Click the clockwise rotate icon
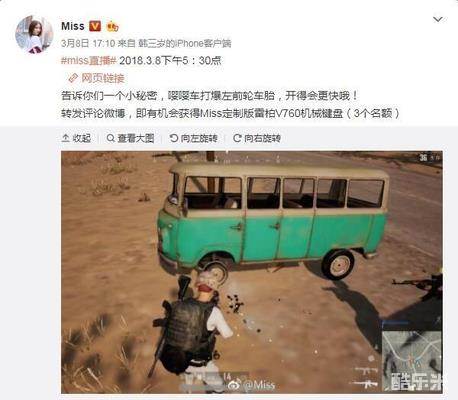458x400 pixels. (x=237, y=138)
